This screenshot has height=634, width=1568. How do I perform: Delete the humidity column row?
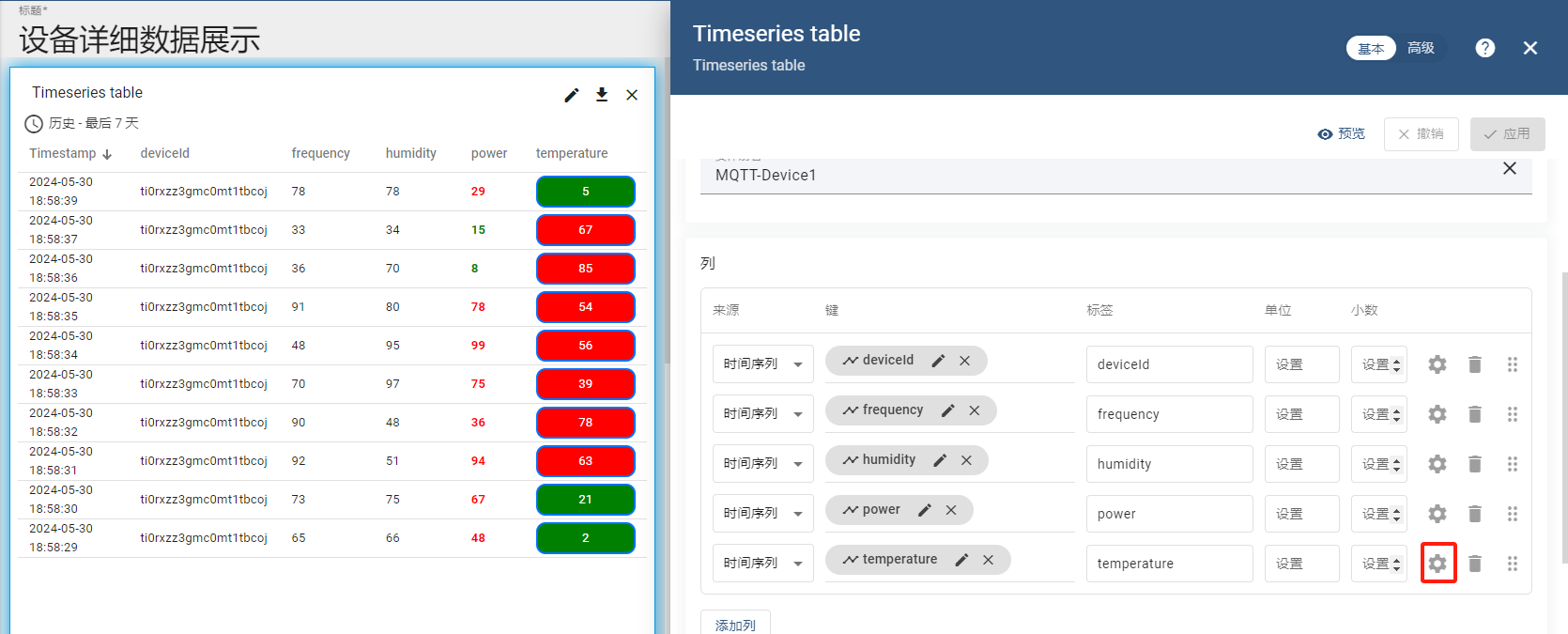[x=1475, y=464]
